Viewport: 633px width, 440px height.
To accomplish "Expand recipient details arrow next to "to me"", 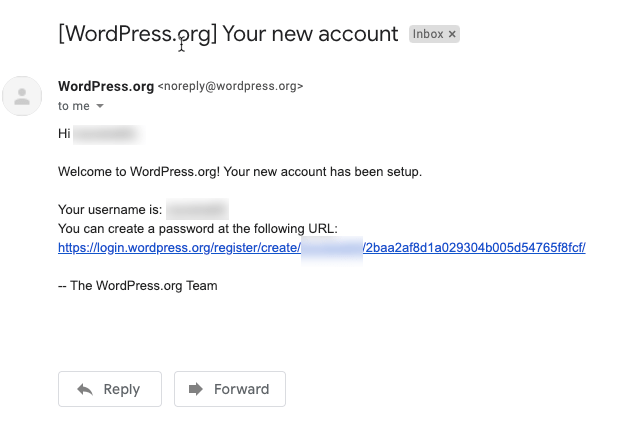I will [99, 106].
